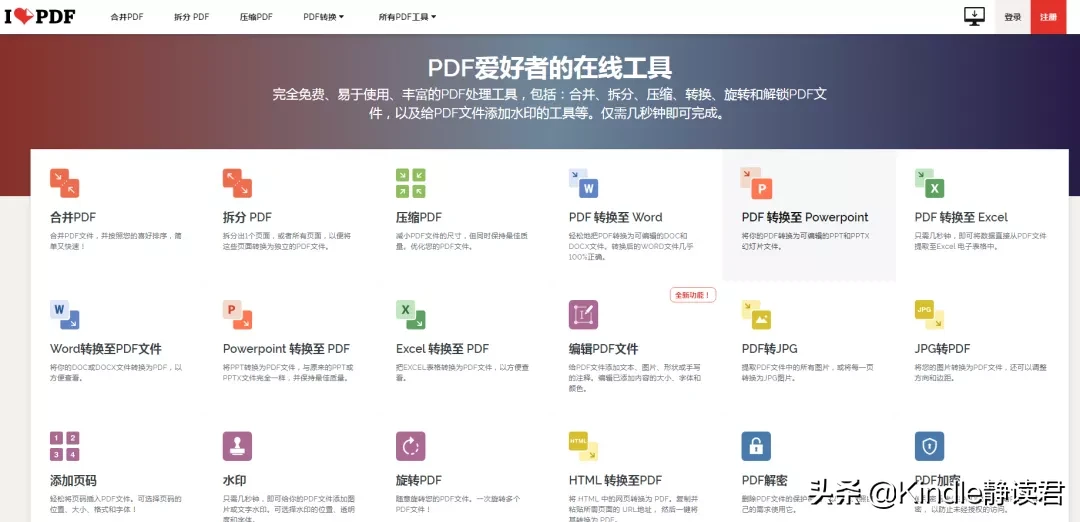Open the PDF 转换至 Excel title
The image size is (1080, 522).
click(x=961, y=218)
